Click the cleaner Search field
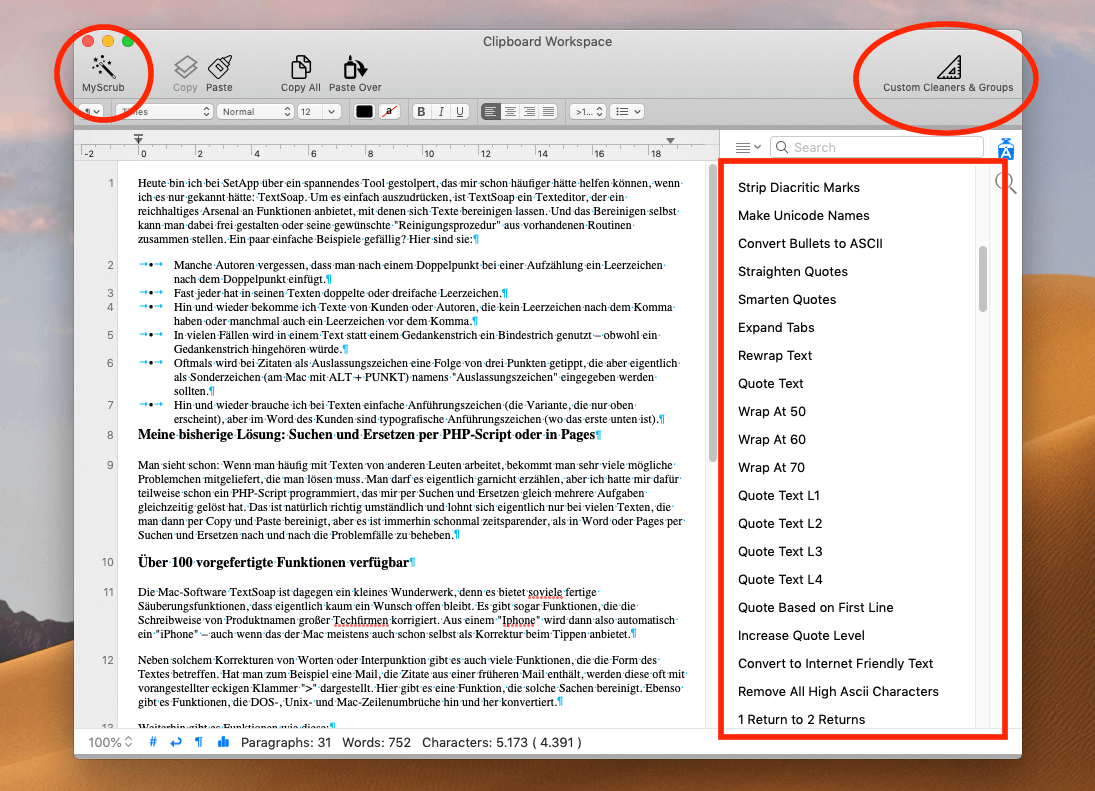The height and width of the screenshot is (791, 1095). tap(877, 147)
